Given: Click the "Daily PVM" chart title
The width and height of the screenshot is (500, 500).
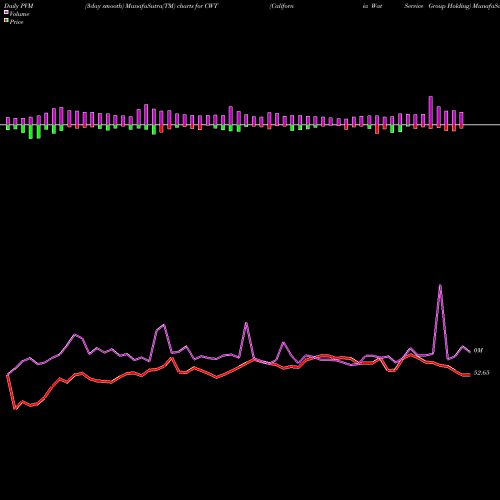Looking at the screenshot, I should [19, 6].
